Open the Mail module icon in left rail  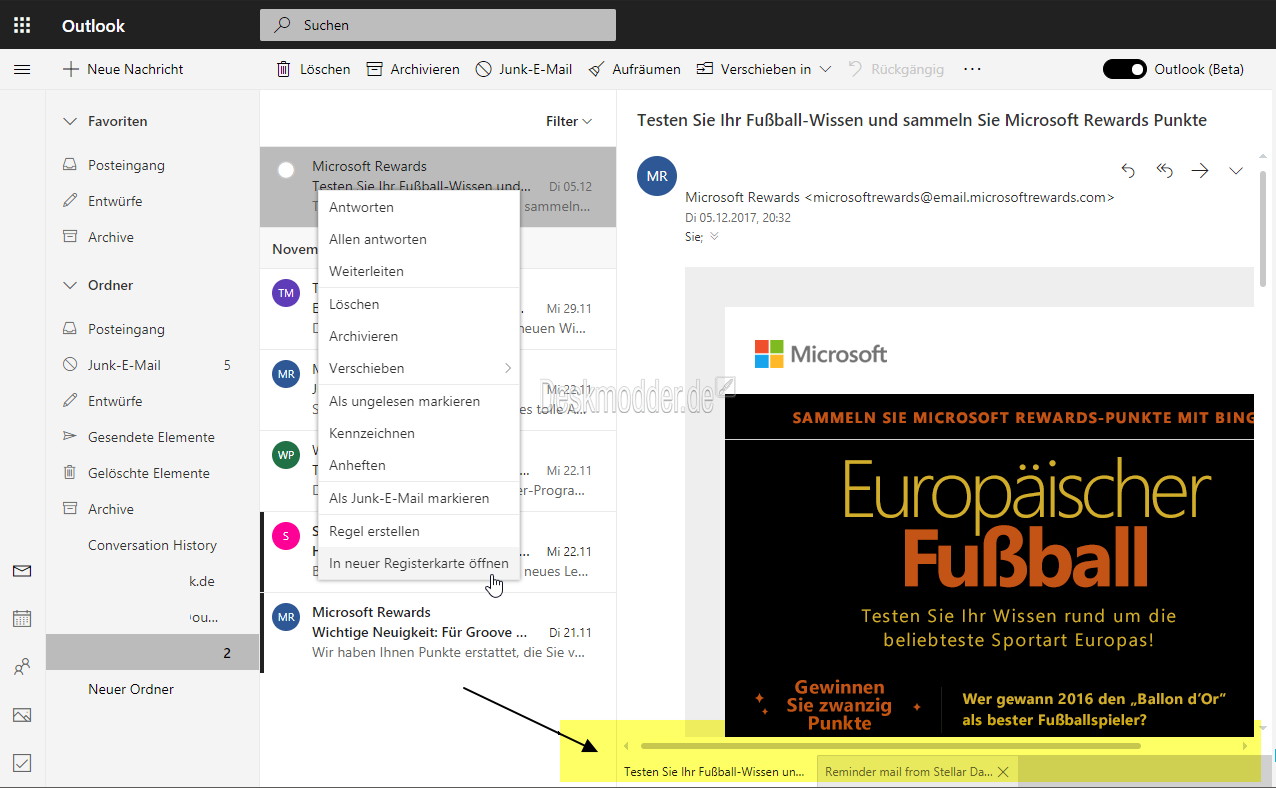click(x=22, y=571)
